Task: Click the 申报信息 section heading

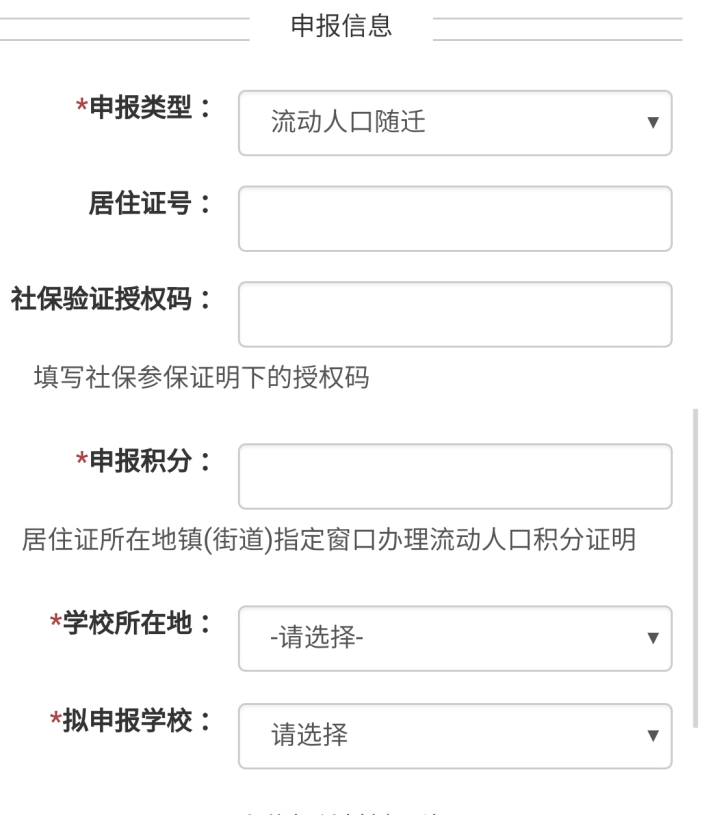Action: tap(341, 25)
